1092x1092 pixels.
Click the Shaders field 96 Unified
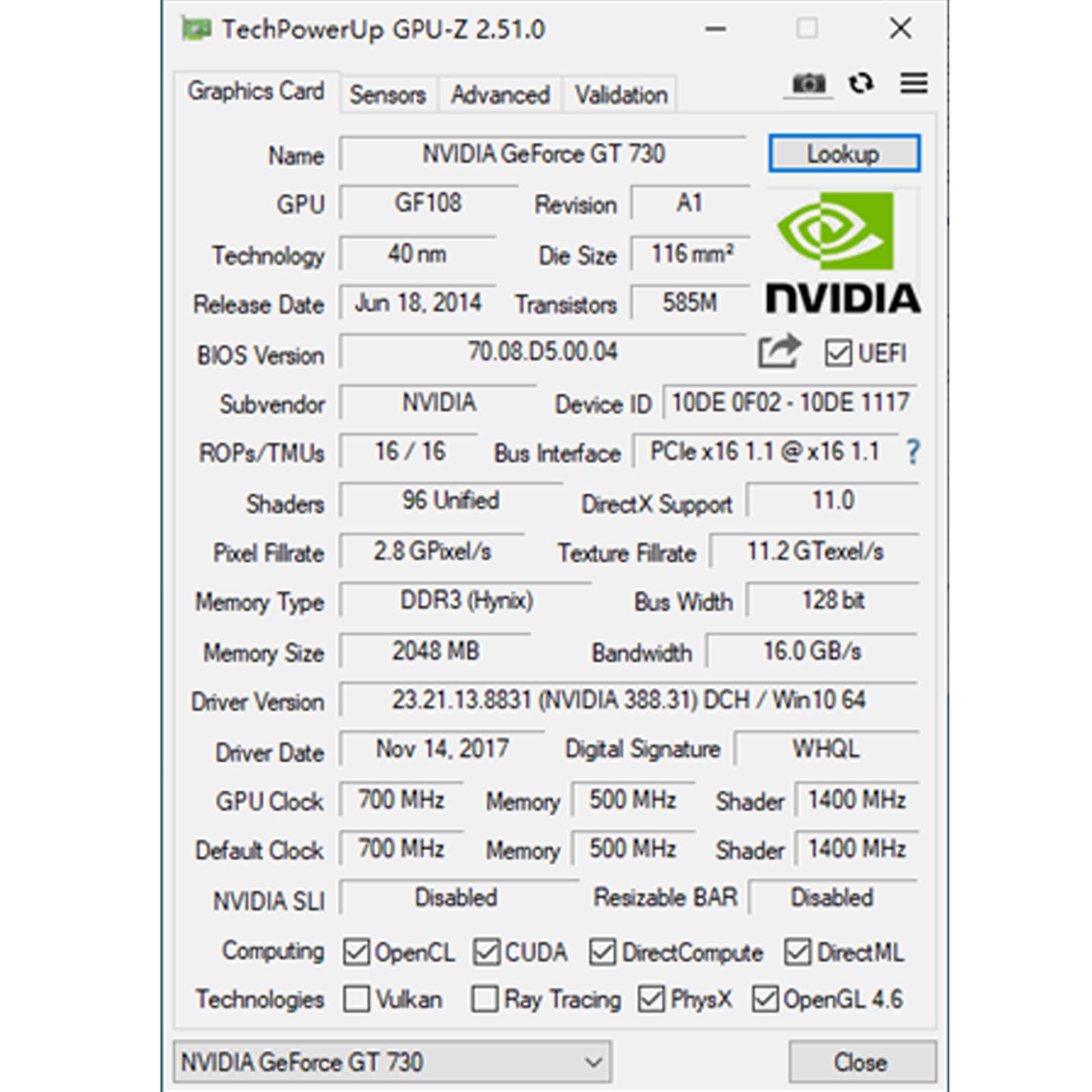(x=451, y=501)
